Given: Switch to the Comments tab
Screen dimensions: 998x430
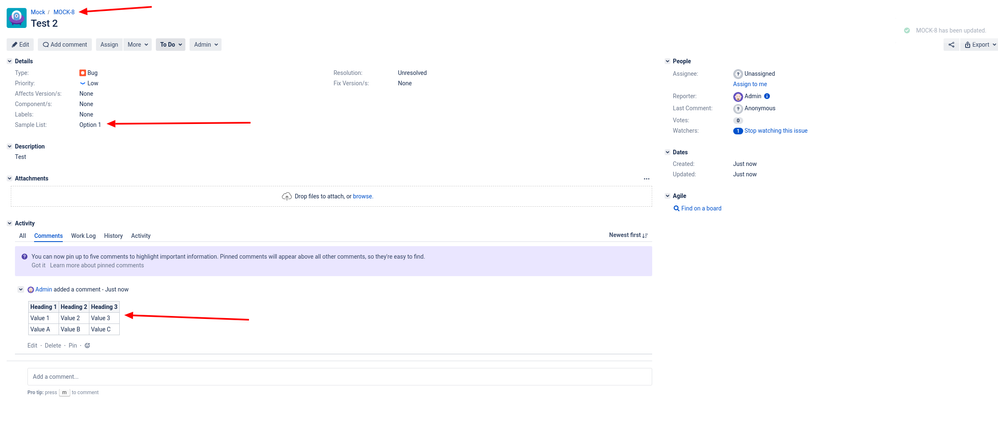Looking at the screenshot, I should coord(48,236).
